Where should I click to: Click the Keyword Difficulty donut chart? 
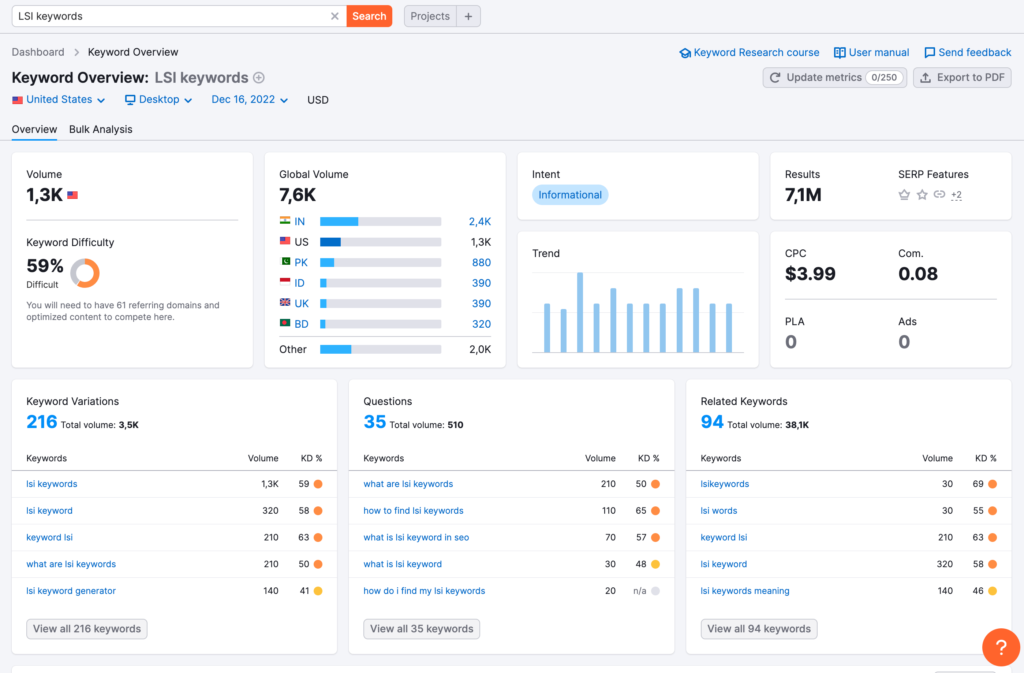click(x=85, y=273)
